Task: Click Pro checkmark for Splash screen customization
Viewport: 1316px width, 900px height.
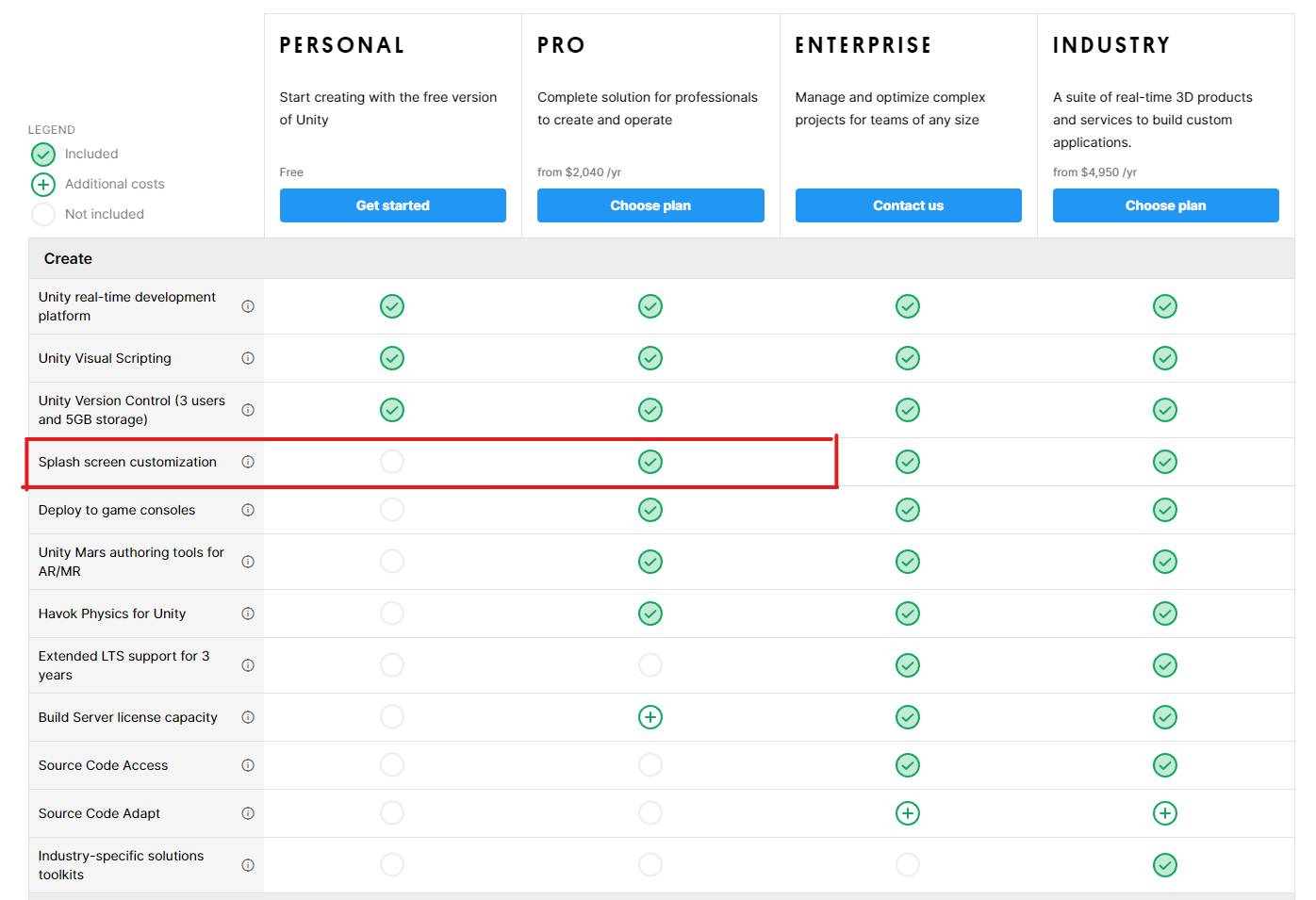Action: 650,462
